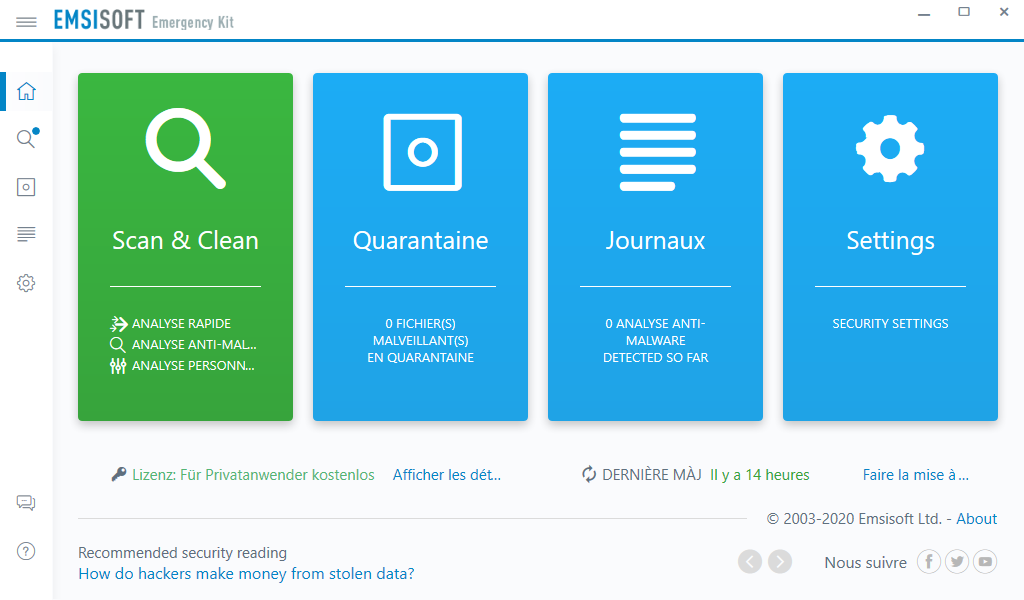Open the YouTube follow icon
Screen dimensions: 1024x600
coord(985,561)
